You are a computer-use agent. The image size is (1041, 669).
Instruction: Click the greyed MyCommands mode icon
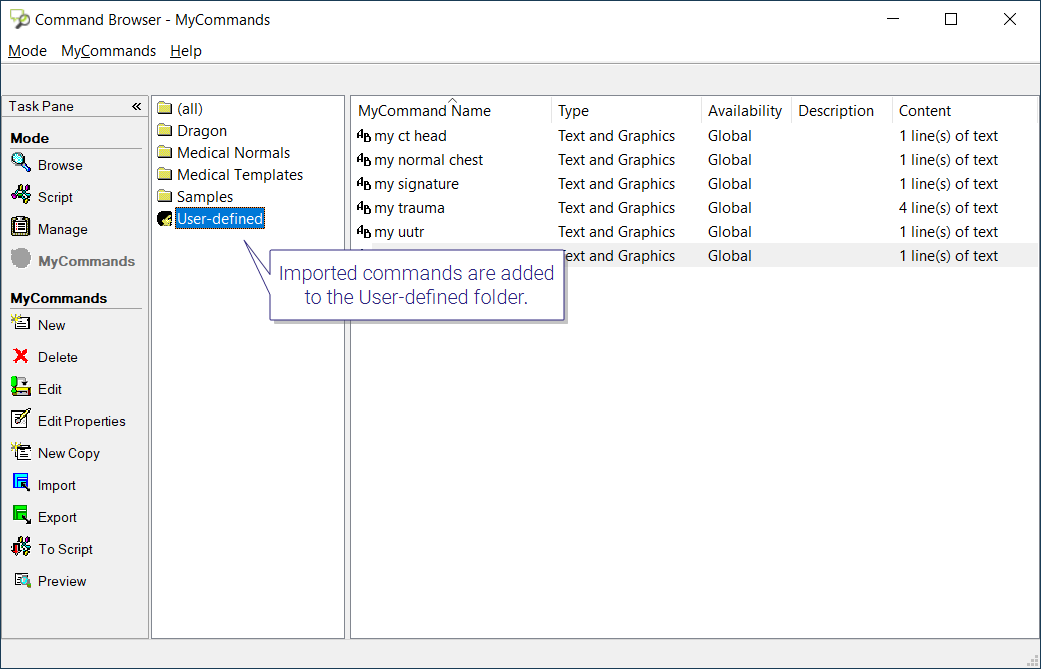tap(21, 258)
